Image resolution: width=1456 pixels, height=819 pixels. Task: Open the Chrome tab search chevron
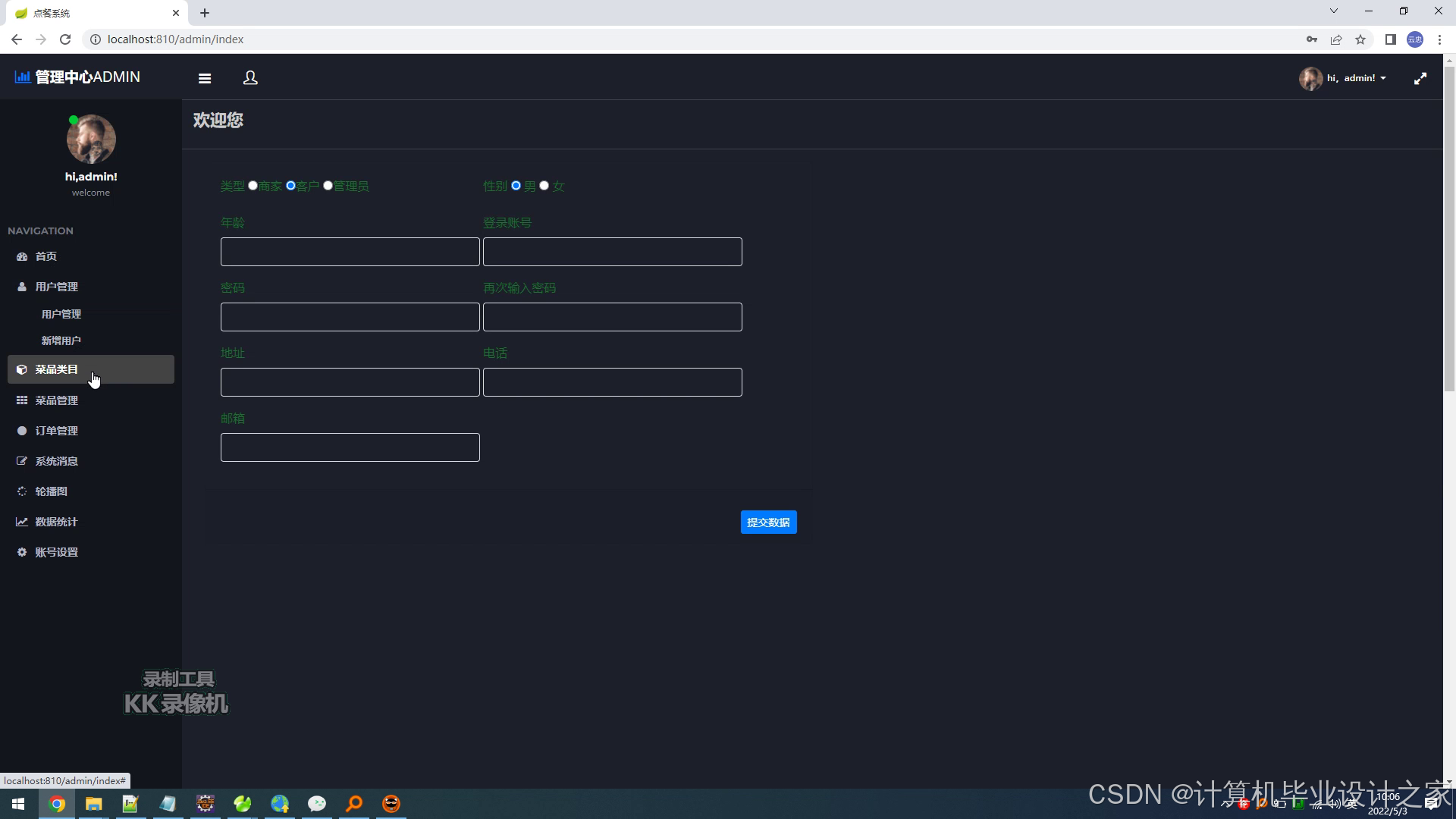point(1334,11)
